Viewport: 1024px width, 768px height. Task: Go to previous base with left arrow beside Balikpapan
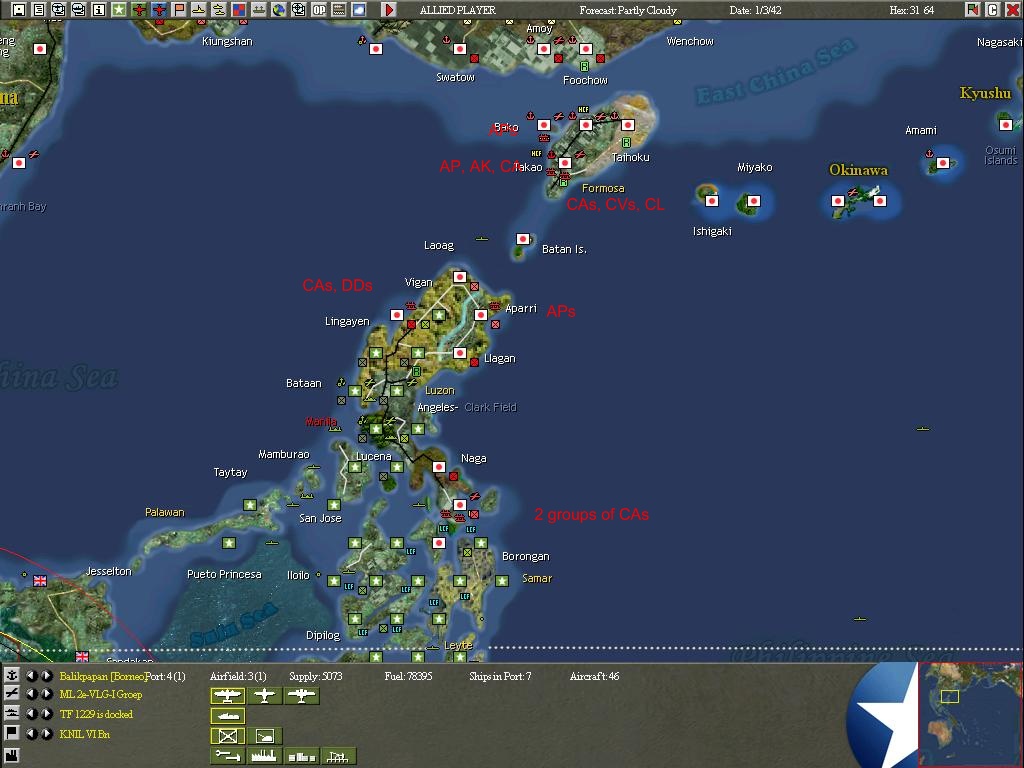pos(32,675)
